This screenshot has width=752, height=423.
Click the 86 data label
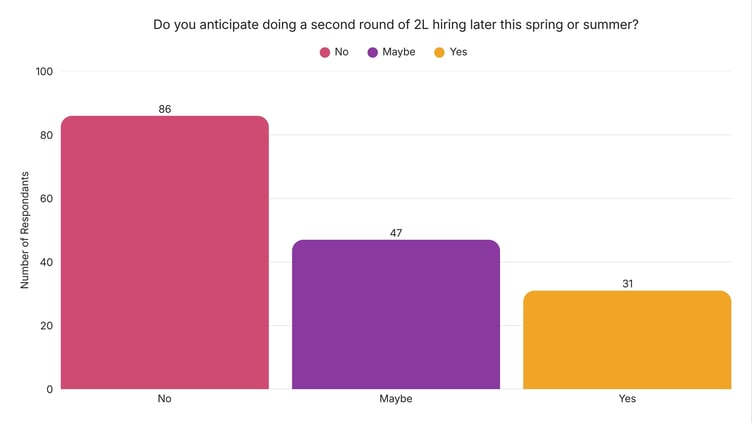[x=165, y=109]
